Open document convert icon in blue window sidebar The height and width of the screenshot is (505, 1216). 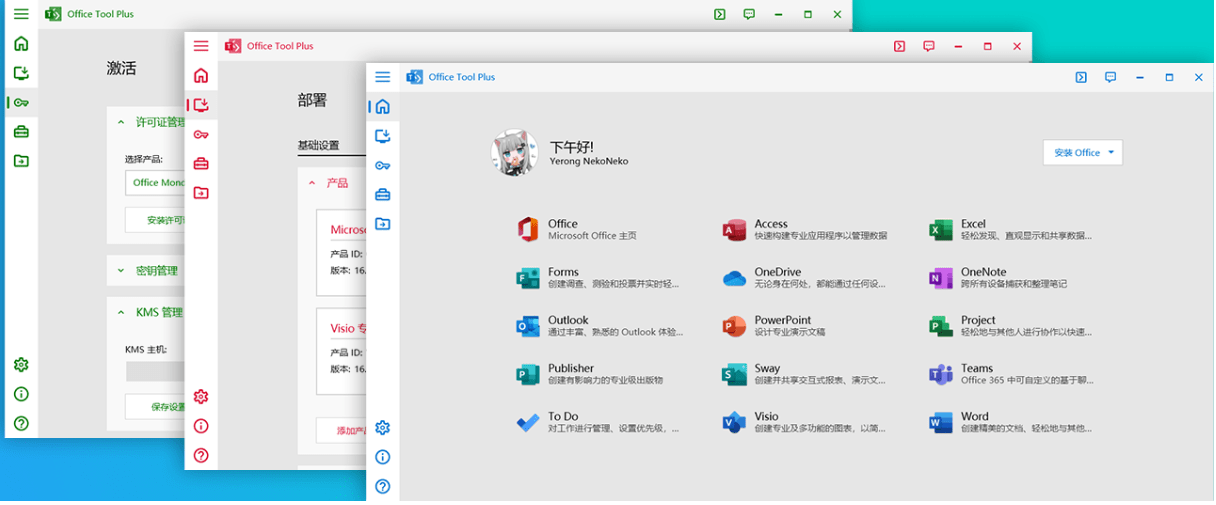point(382,224)
